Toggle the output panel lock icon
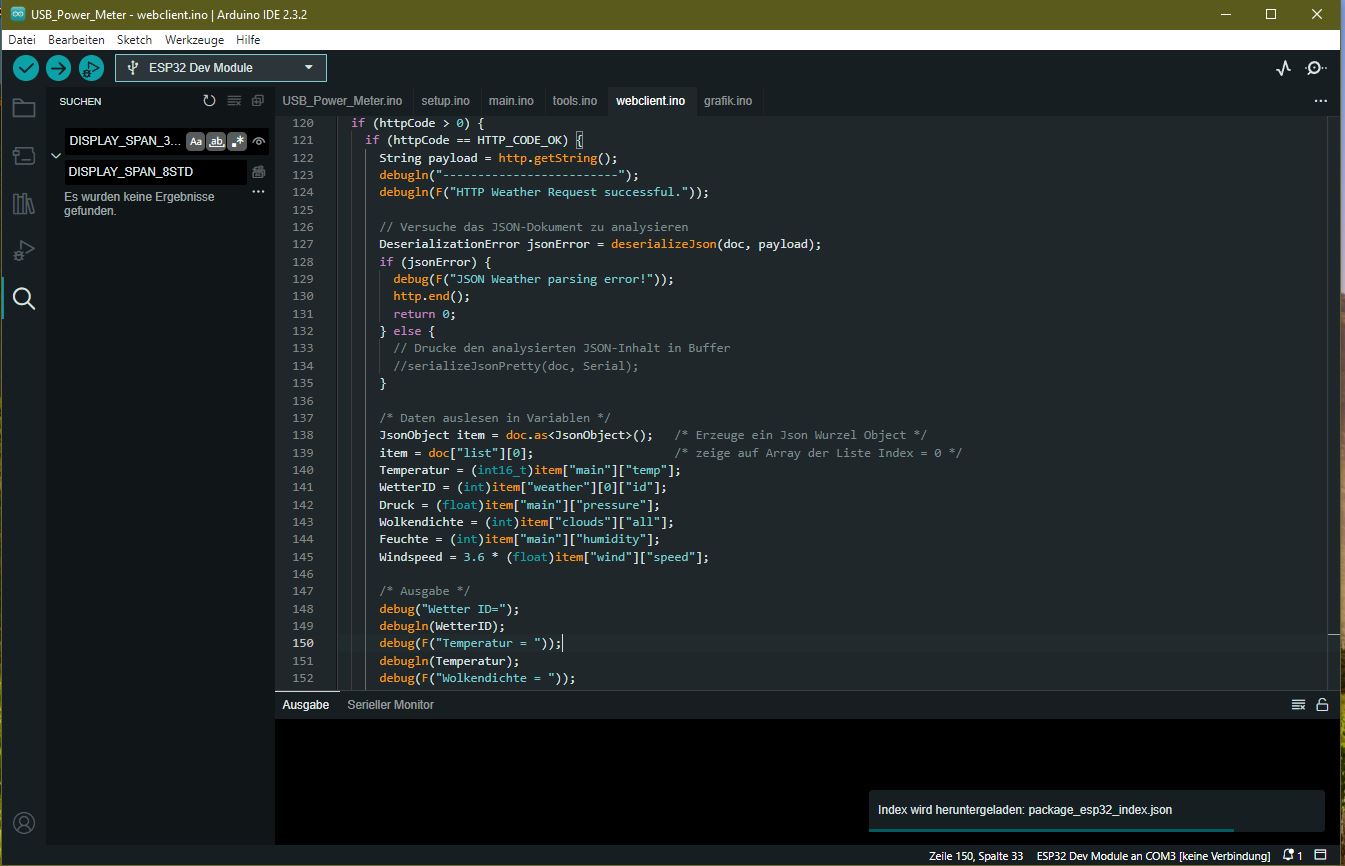Viewport: 1345px width, 866px height. (1322, 705)
